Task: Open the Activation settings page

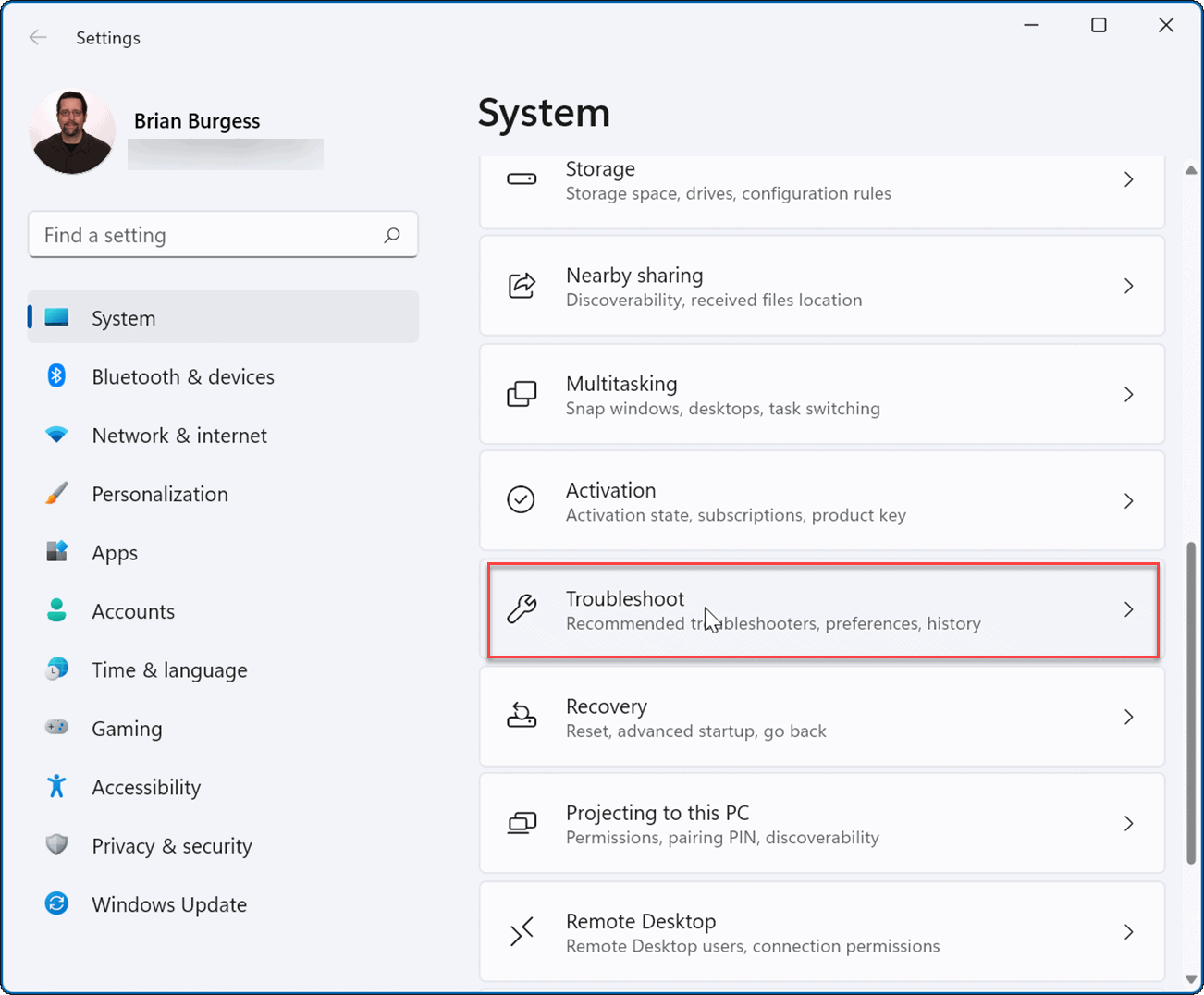Action: point(821,501)
